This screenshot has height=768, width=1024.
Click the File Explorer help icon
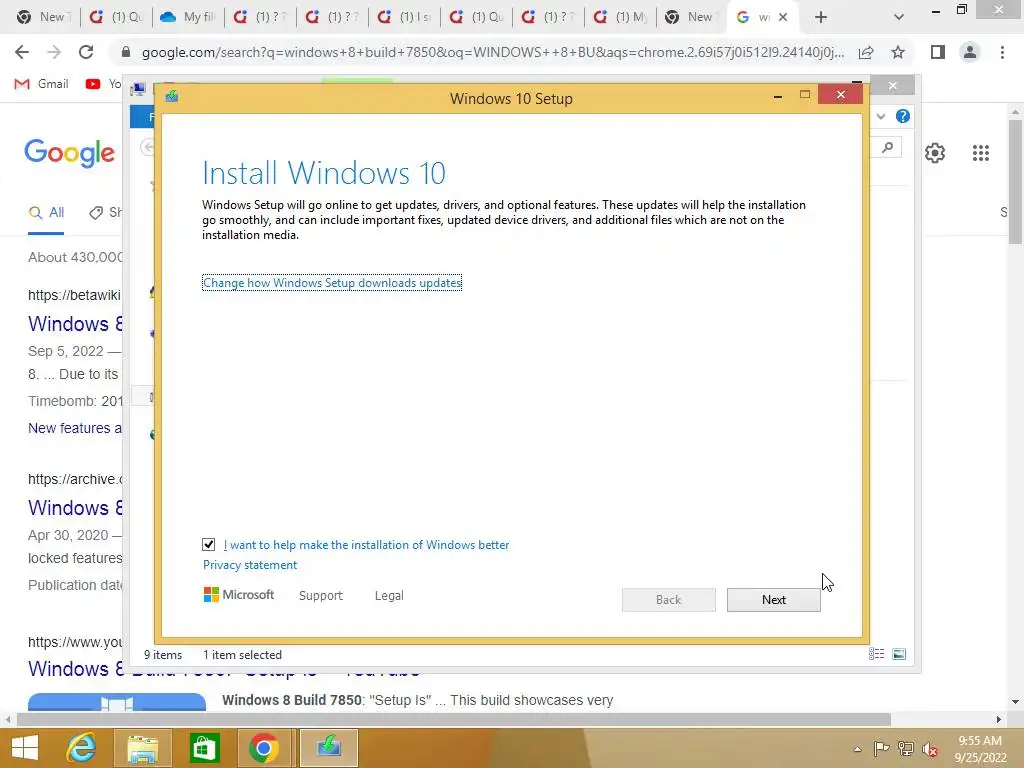903,116
